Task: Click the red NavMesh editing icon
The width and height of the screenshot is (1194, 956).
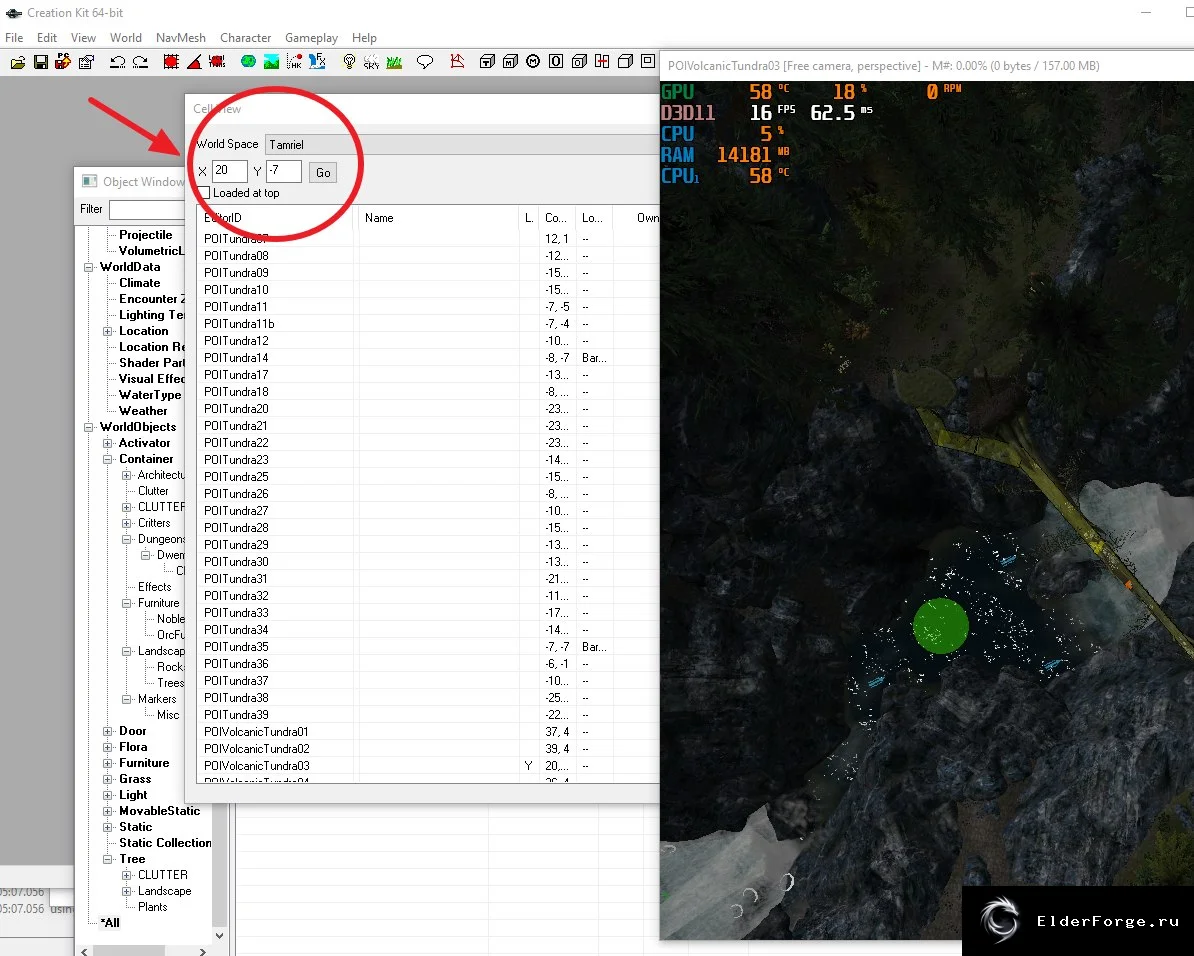Action: tap(457, 62)
